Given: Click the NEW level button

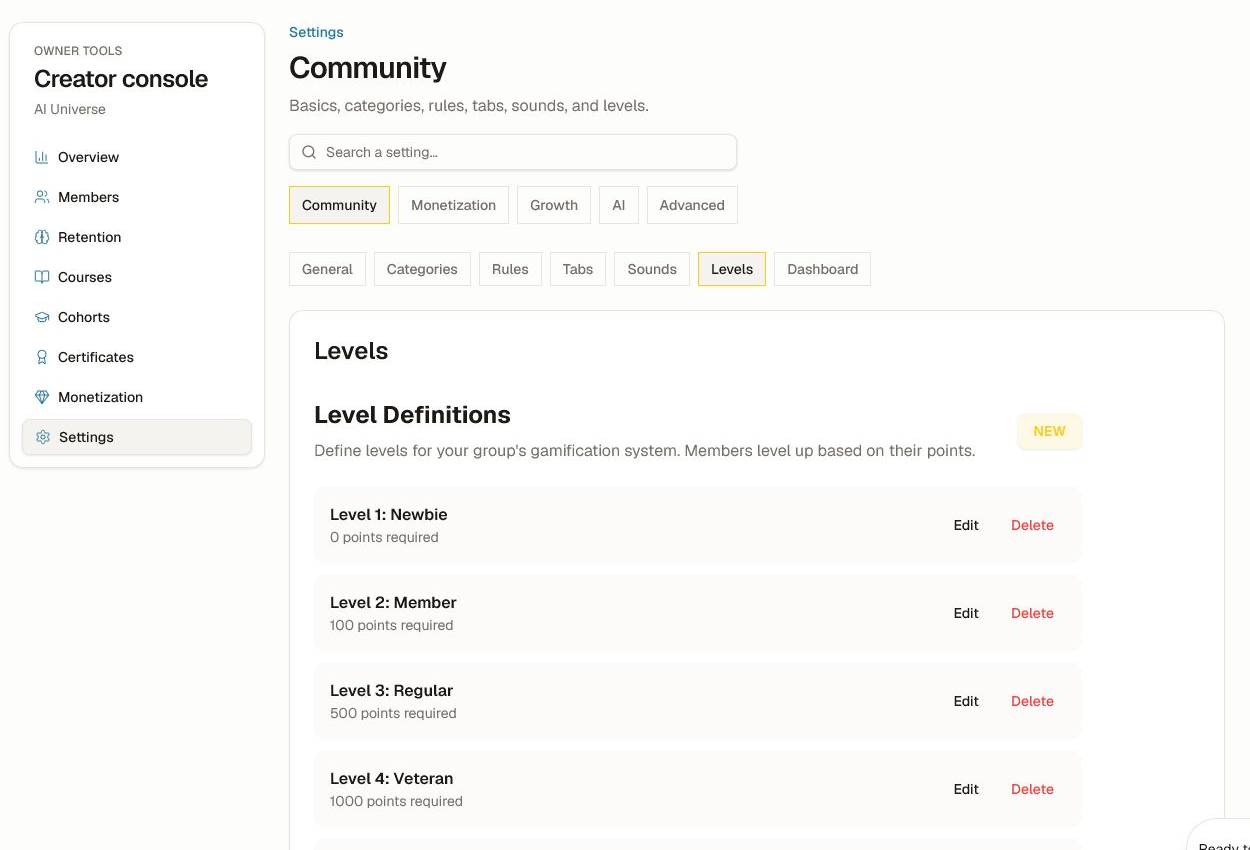Looking at the screenshot, I should click(1050, 431).
